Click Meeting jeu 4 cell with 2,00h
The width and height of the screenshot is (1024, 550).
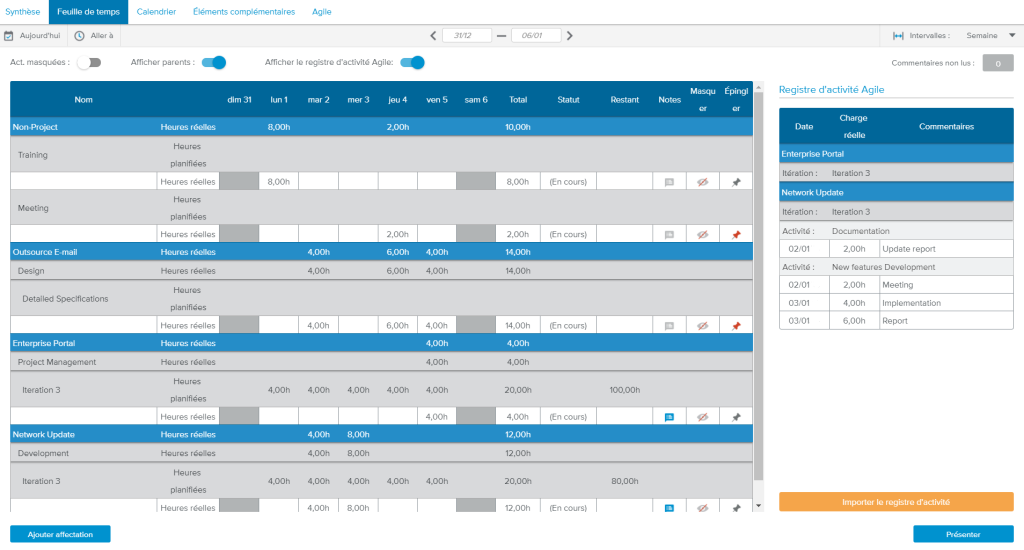pos(398,234)
